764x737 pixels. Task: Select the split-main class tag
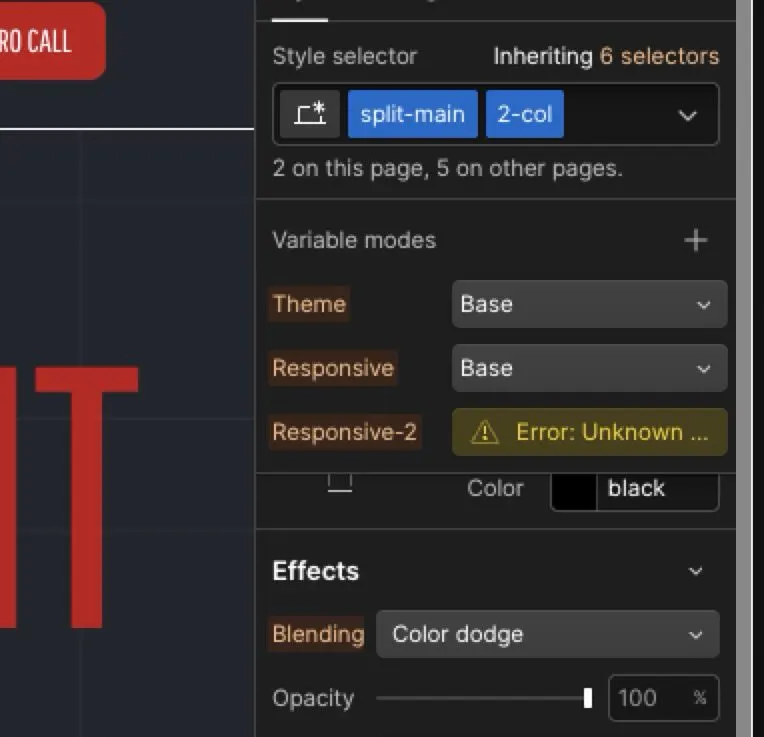pos(413,114)
